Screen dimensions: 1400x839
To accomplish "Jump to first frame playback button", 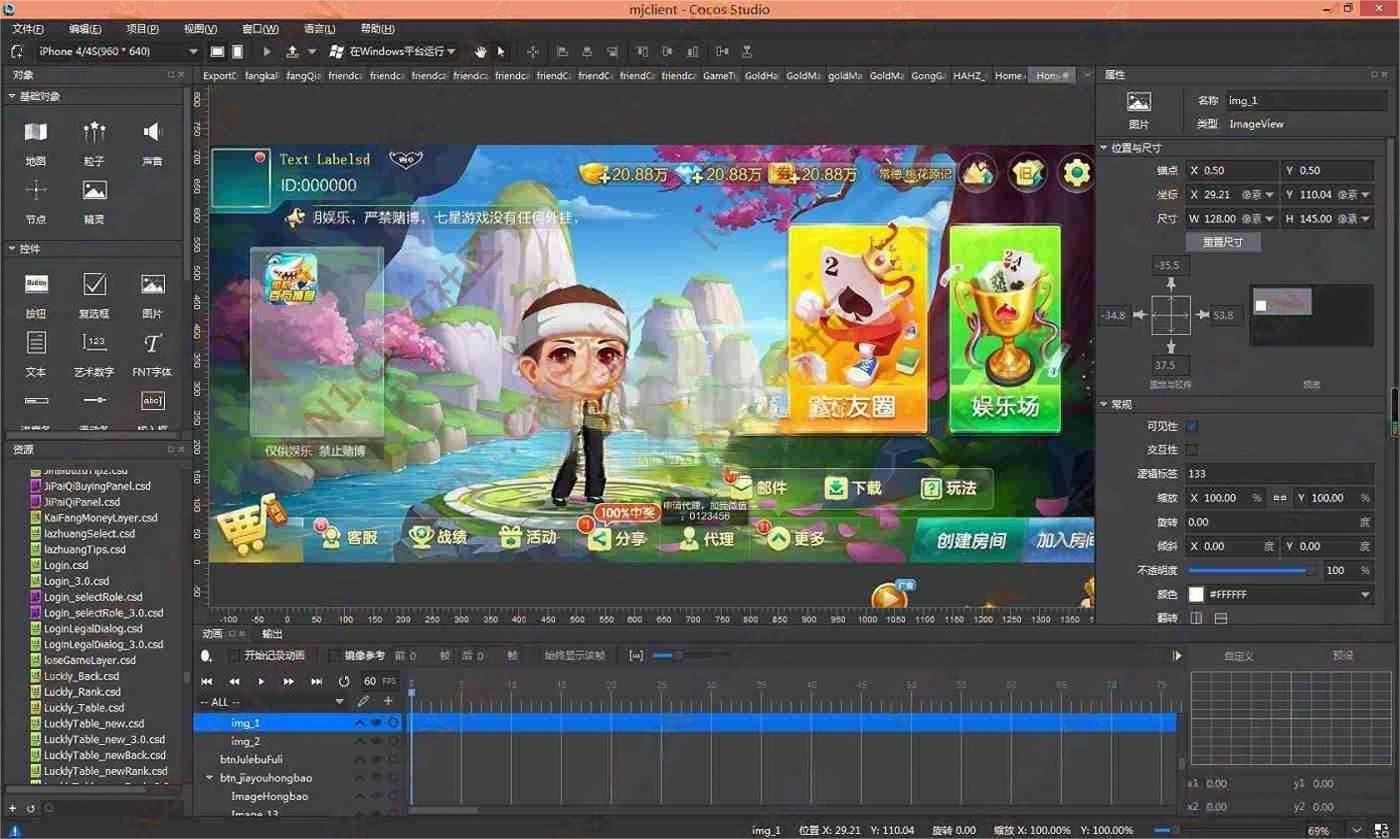I will 207,681.
